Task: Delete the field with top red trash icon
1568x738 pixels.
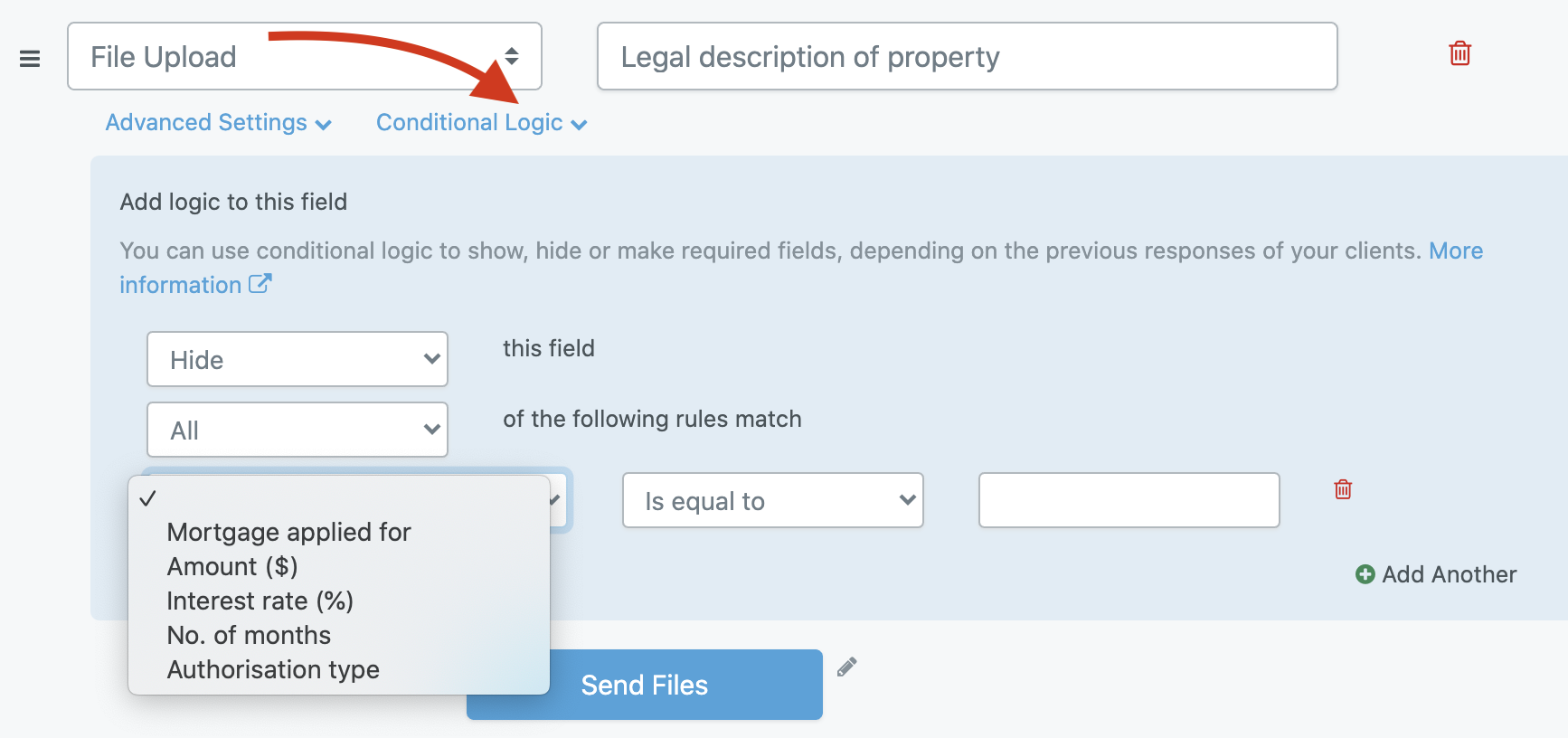Action: pyautogui.click(x=1459, y=53)
